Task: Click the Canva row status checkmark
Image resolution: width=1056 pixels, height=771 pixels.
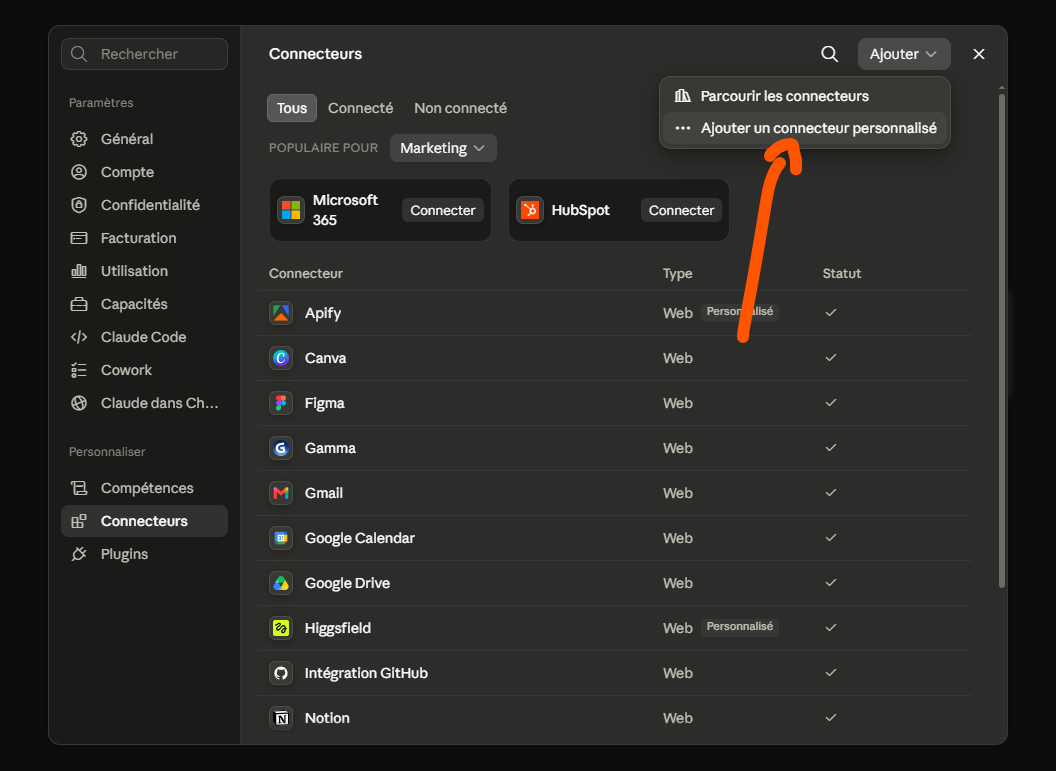Action: (831, 358)
